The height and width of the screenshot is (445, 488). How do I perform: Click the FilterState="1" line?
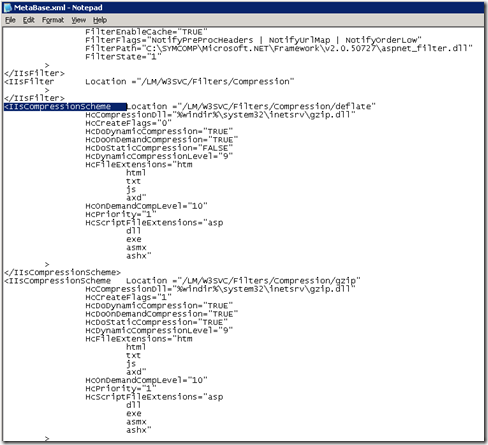pos(123,57)
